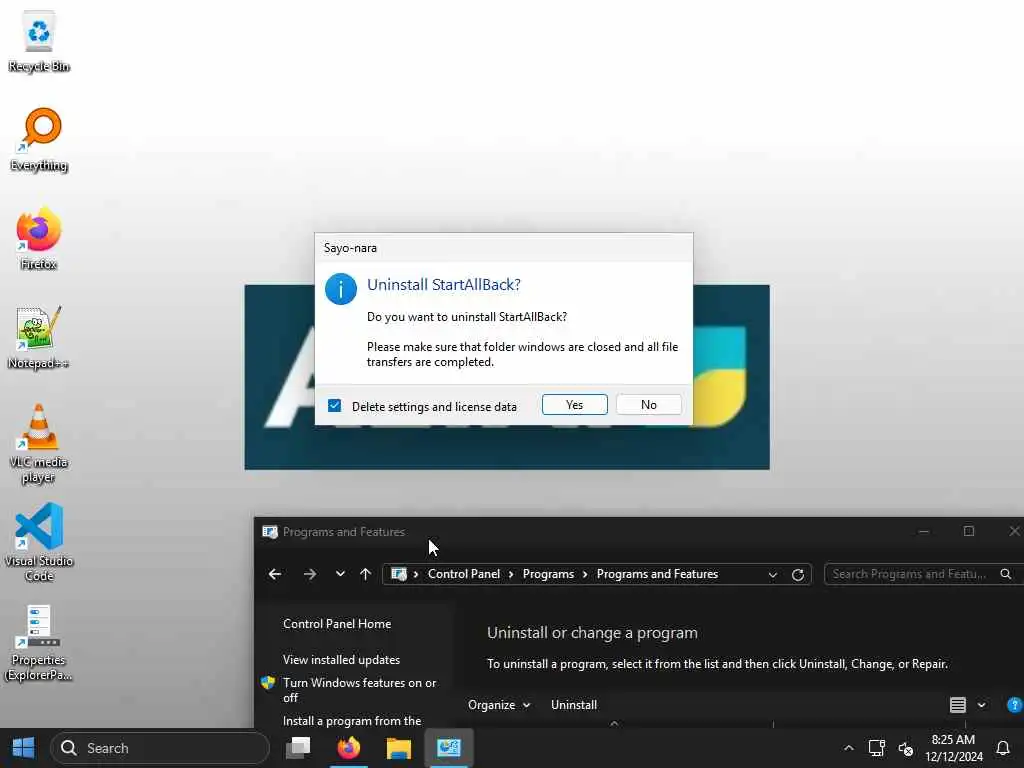Image resolution: width=1024 pixels, height=768 pixels.
Task: Click the taskbar Search box
Action: pyautogui.click(x=160, y=748)
